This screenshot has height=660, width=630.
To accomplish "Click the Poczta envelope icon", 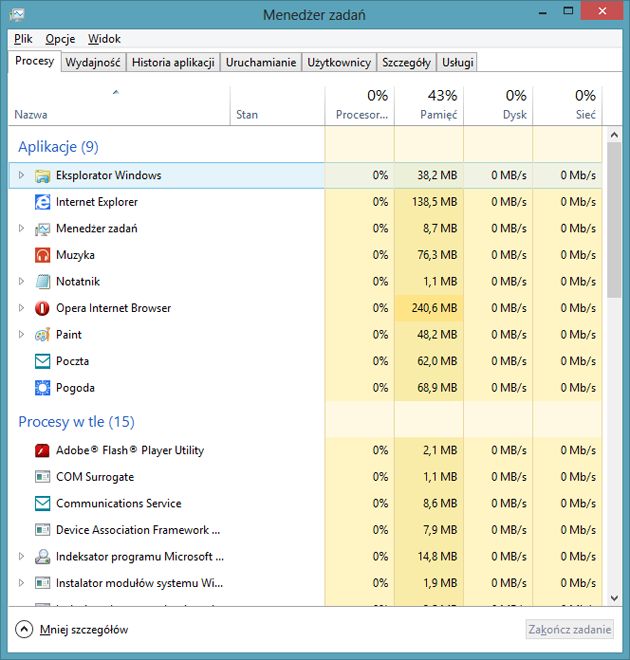I will 42,361.
